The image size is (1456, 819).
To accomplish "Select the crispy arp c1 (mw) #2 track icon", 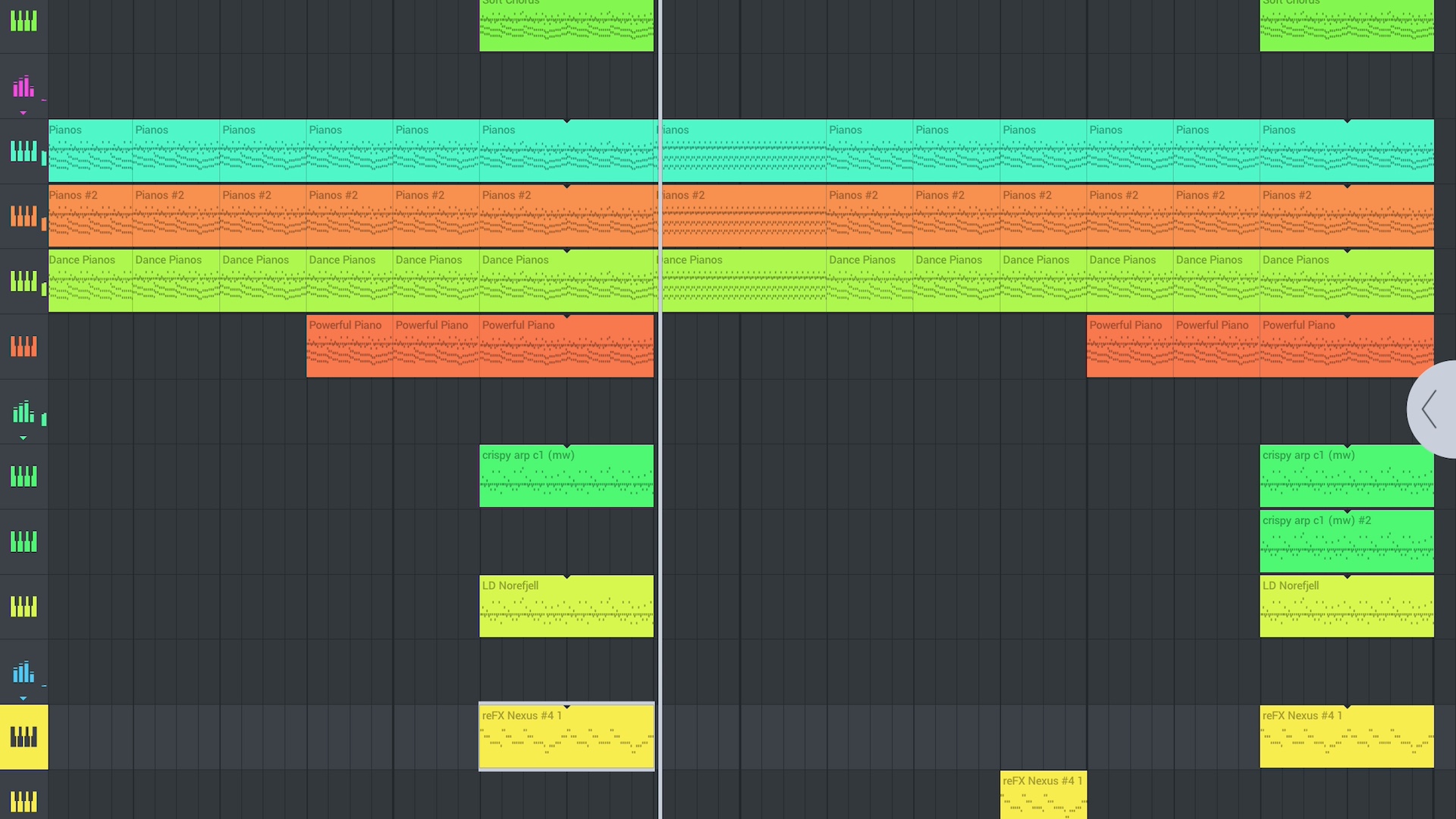I will (x=24, y=541).
